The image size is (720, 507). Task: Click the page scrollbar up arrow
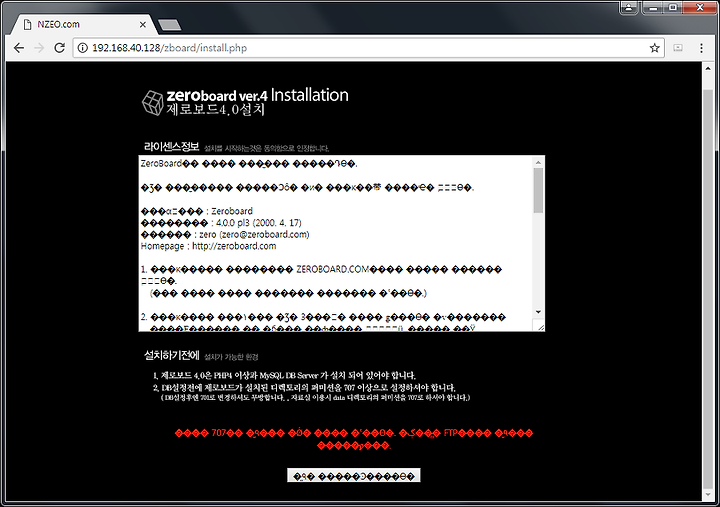[x=708, y=68]
